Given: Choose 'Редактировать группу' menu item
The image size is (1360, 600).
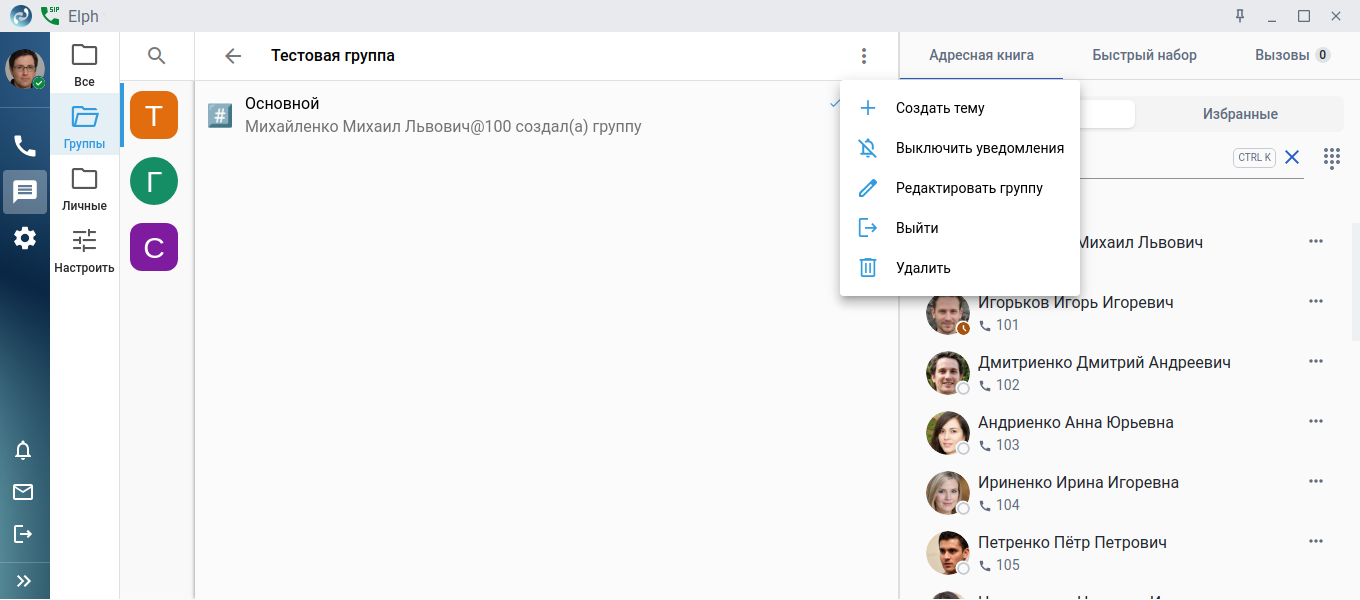Looking at the screenshot, I should point(960,188).
